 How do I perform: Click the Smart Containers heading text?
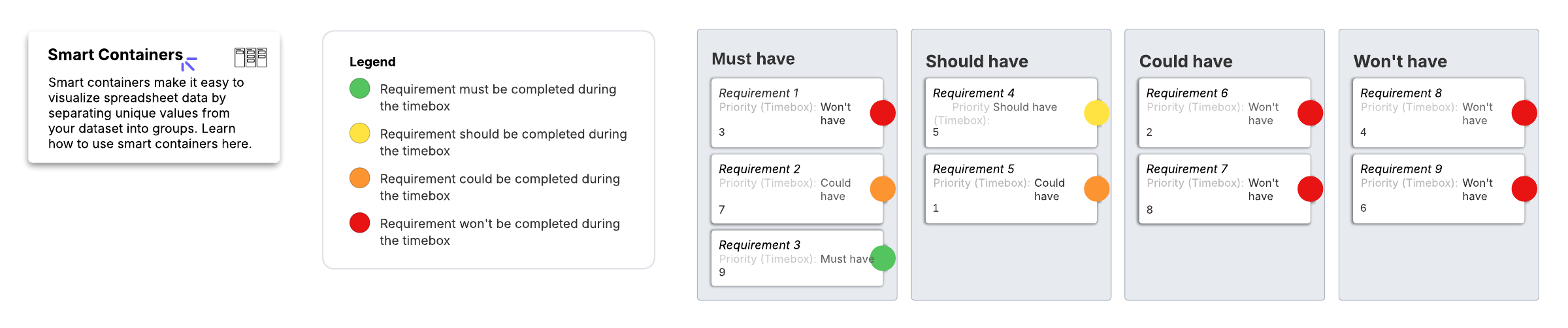click(x=115, y=55)
